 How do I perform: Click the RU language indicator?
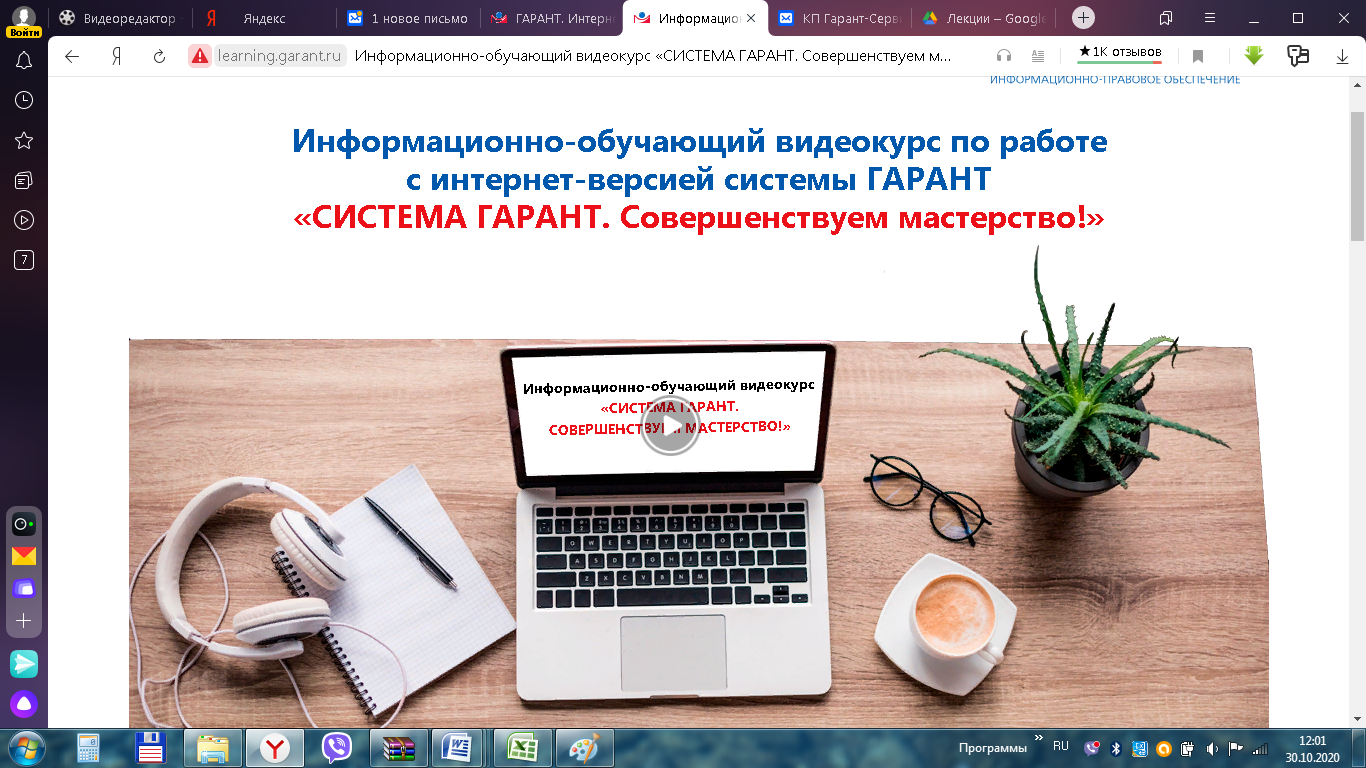coord(1061,746)
